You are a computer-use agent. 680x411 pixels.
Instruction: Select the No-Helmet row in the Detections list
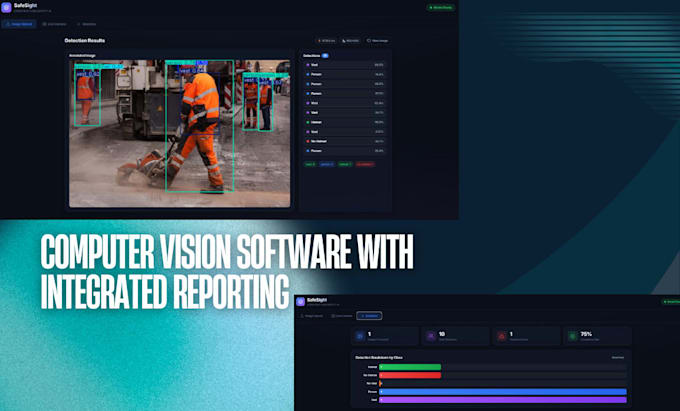[345, 141]
